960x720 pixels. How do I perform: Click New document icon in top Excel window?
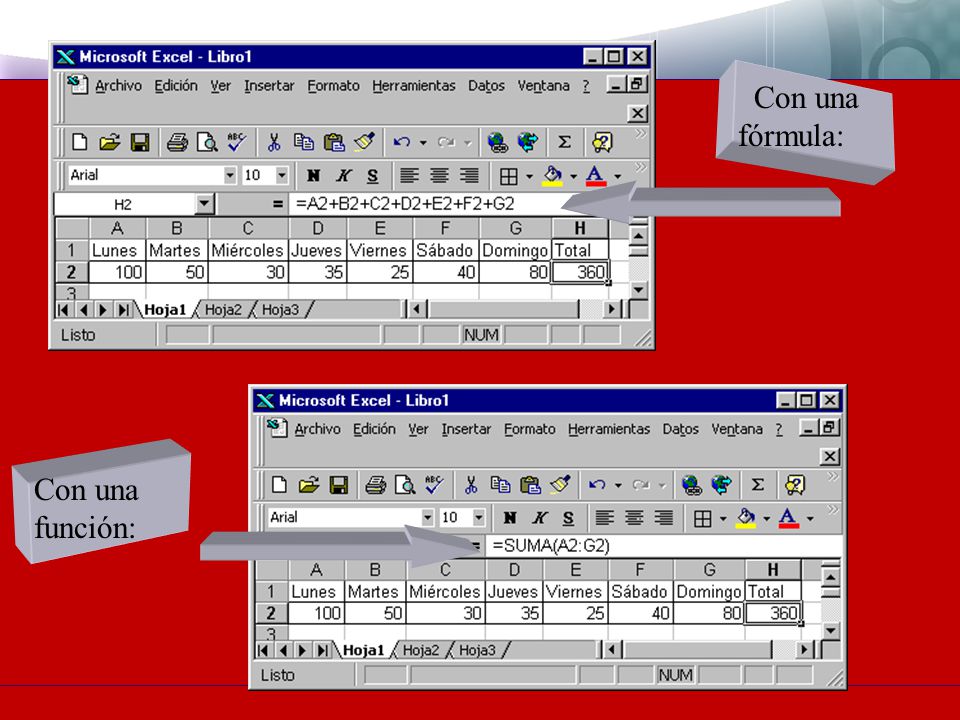[80, 142]
